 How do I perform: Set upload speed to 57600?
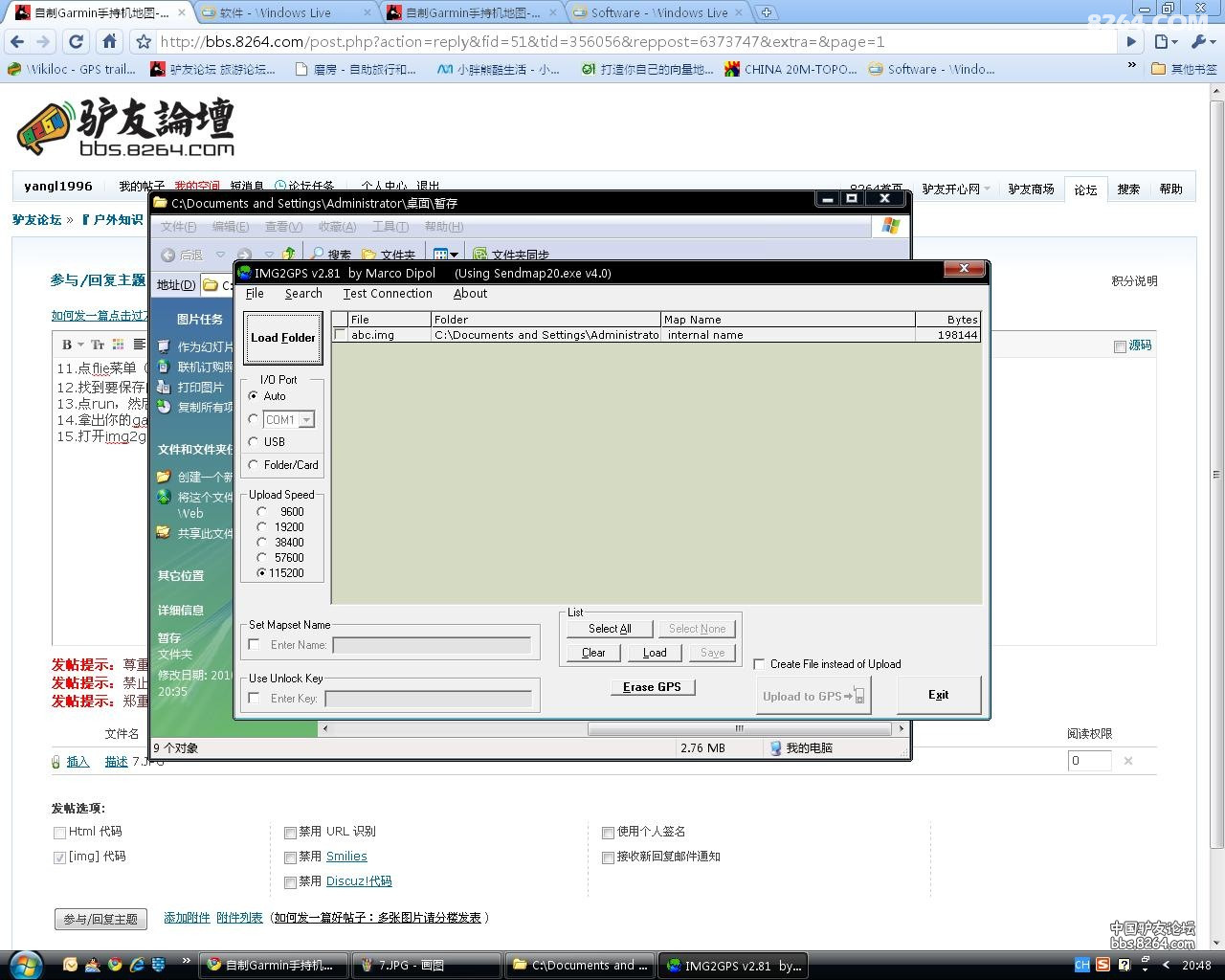click(x=261, y=558)
